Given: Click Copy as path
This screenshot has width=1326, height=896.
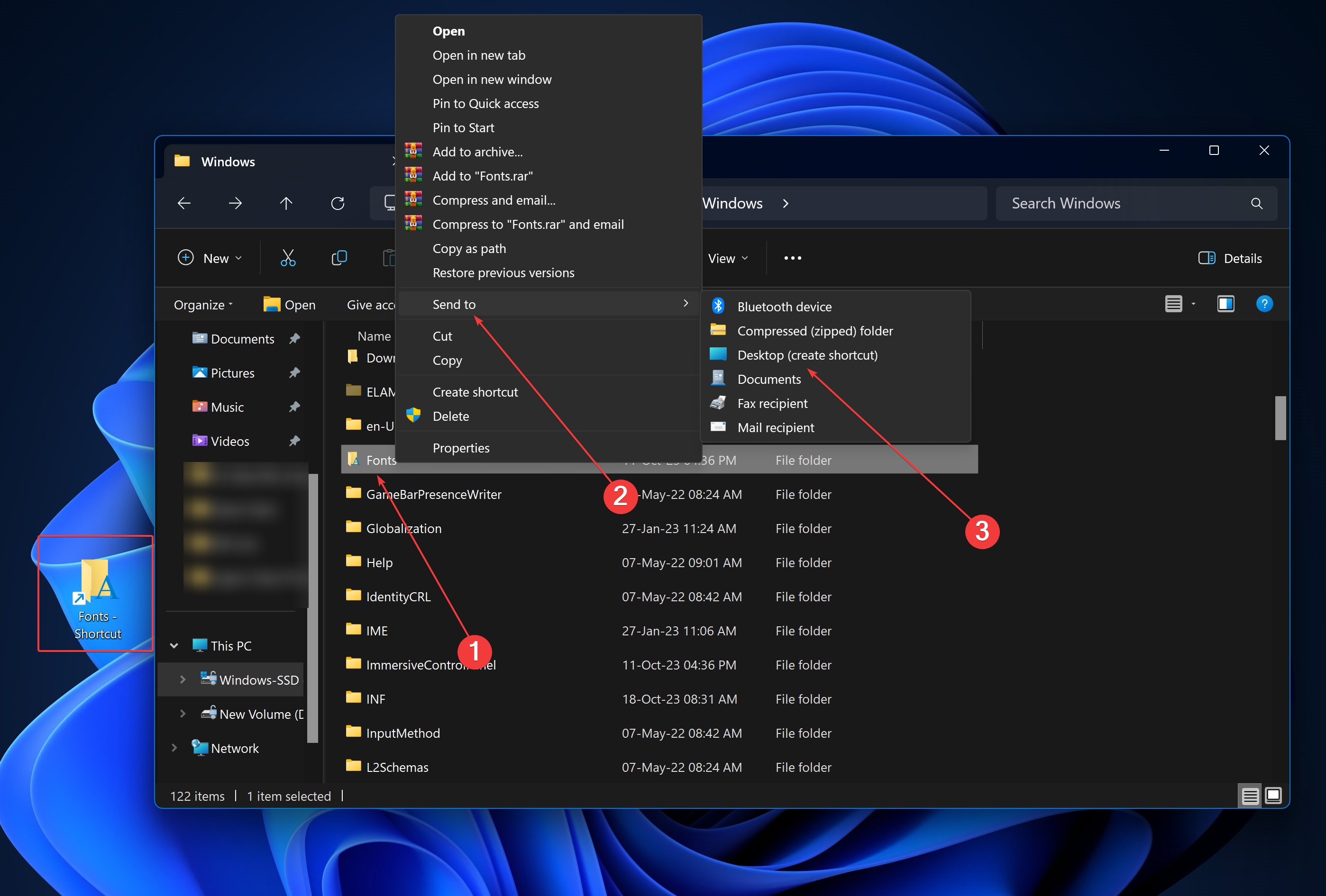Looking at the screenshot, I should pyautogui.click(x=549, y=249).
